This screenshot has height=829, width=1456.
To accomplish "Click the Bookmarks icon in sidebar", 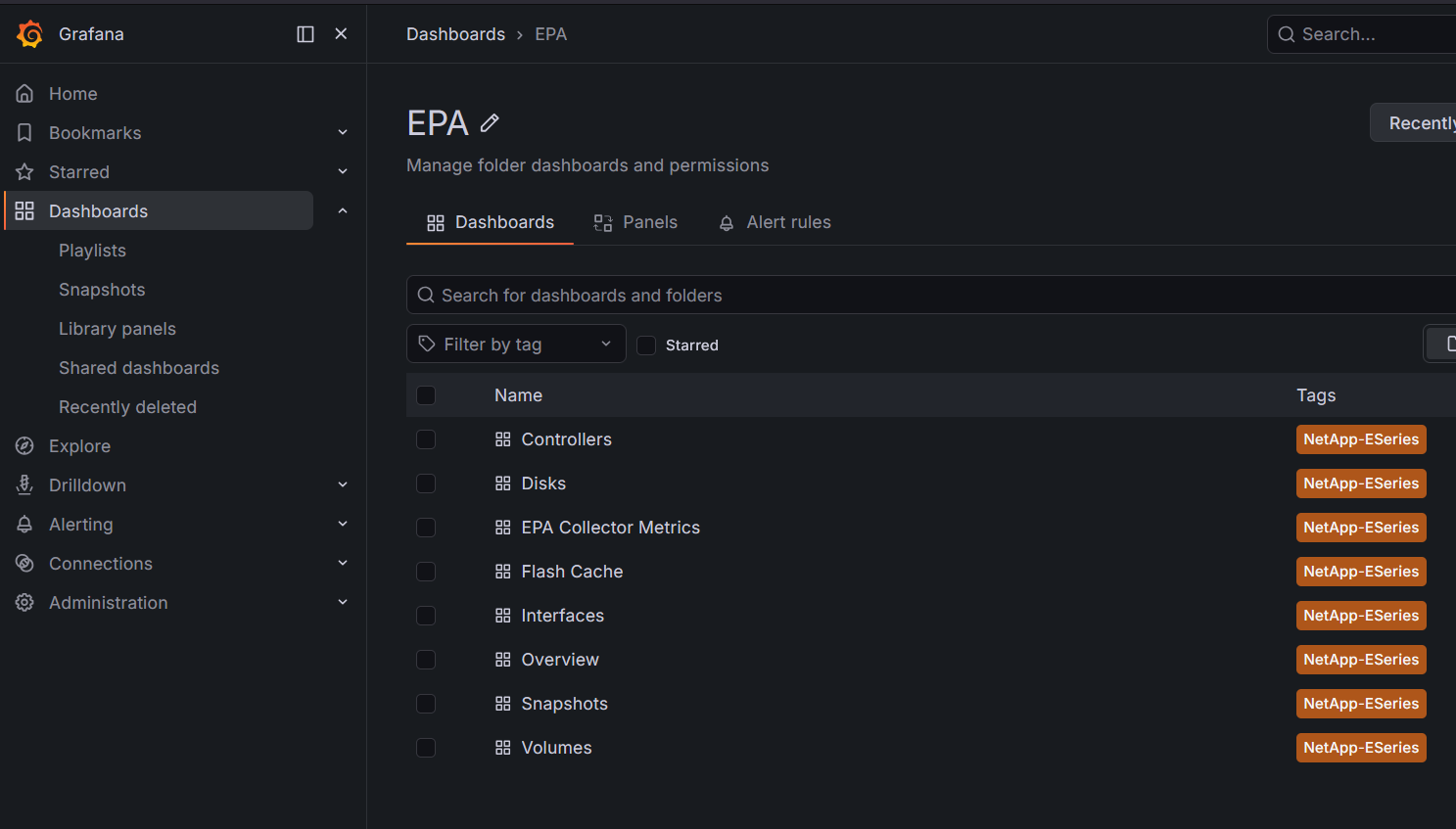I will click(24, 133).
